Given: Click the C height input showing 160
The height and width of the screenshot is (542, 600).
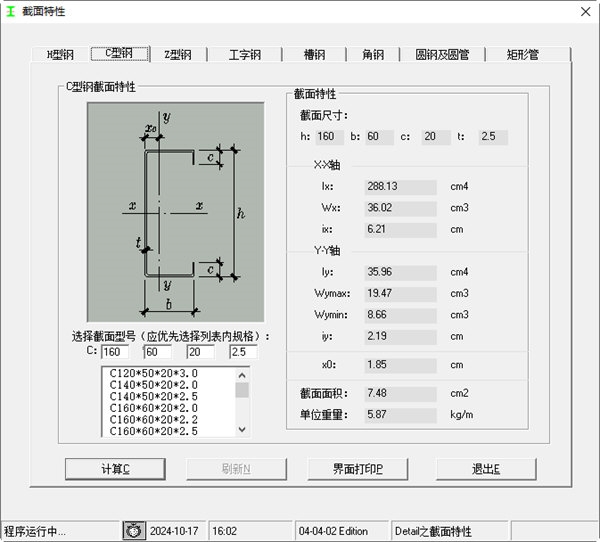Looking at the screenshot, I should coord(115,352).
